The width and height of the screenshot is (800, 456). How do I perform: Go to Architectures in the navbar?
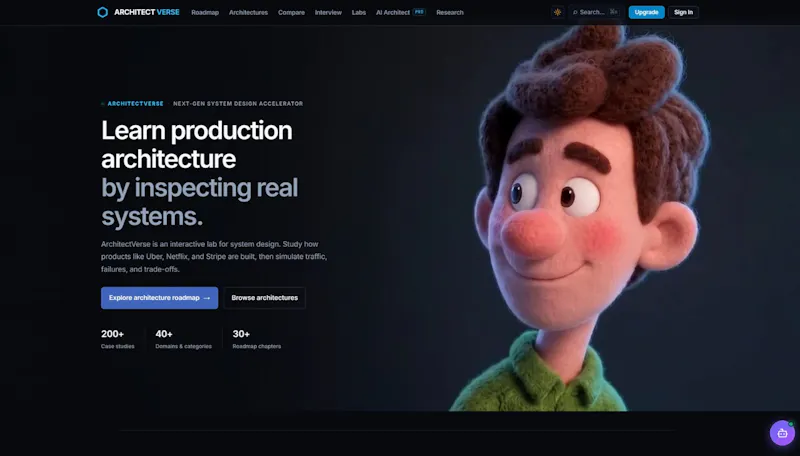248,12
